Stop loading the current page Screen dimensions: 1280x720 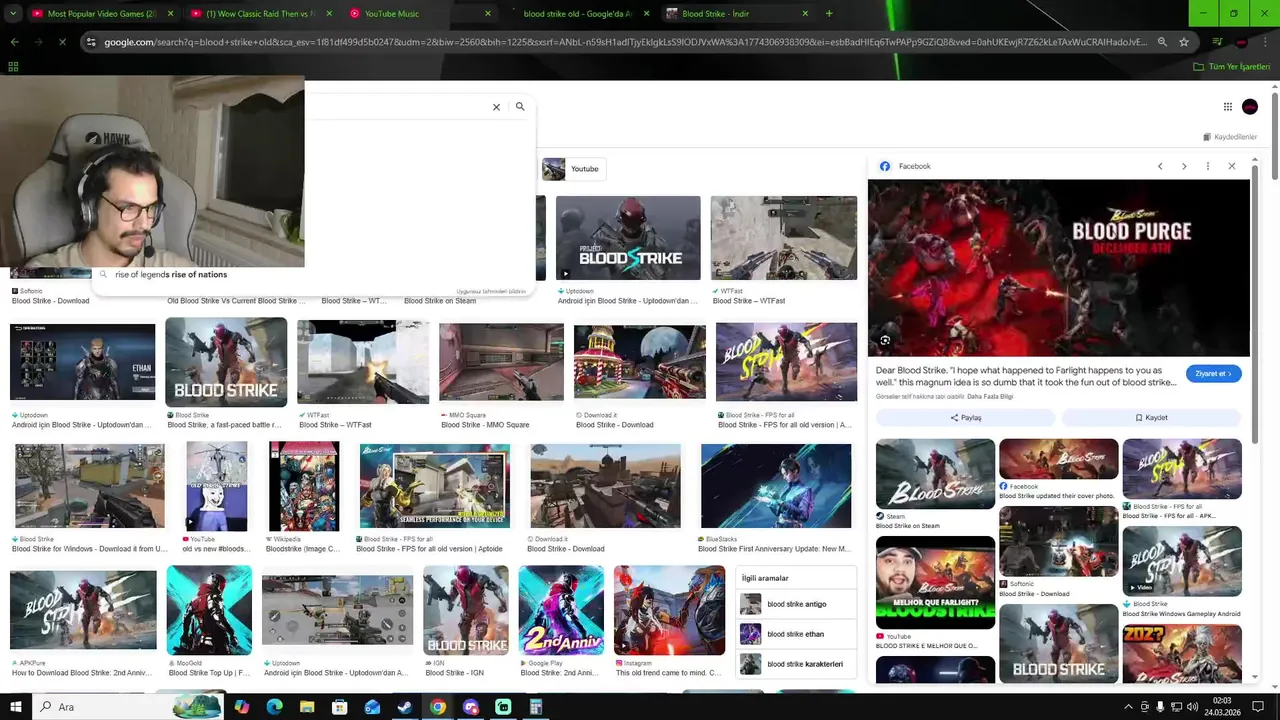coord(62,42)
